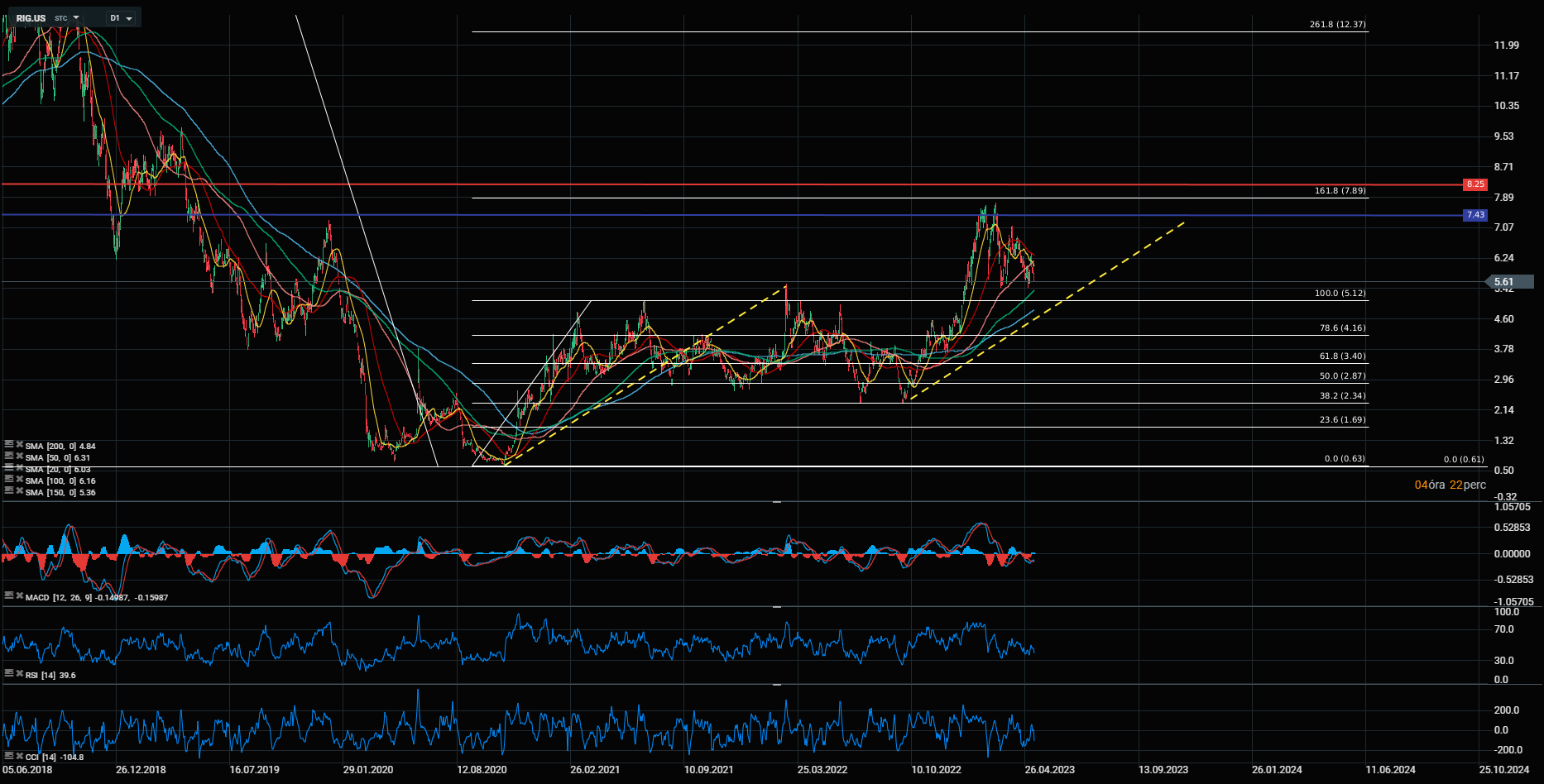This screenshot has height=784, width=1544.
Task: Remove the SMA 150 indicator
Action: 19,491
